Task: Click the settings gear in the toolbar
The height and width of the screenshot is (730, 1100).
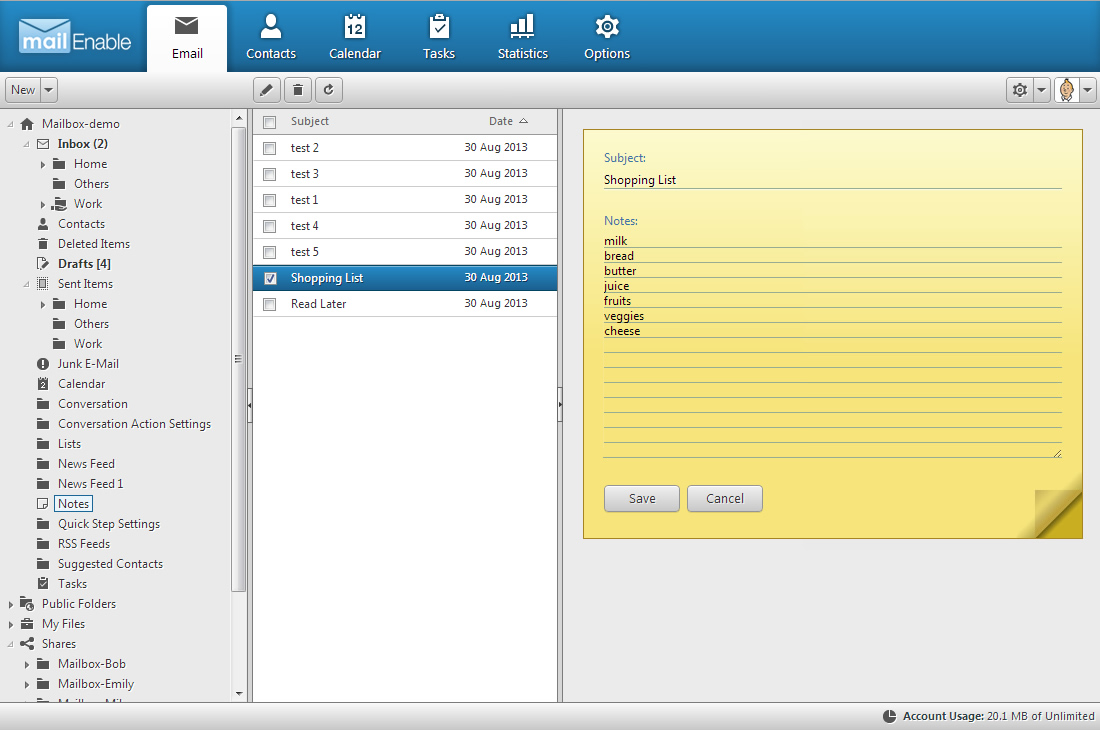Action: coord(1019,89)
